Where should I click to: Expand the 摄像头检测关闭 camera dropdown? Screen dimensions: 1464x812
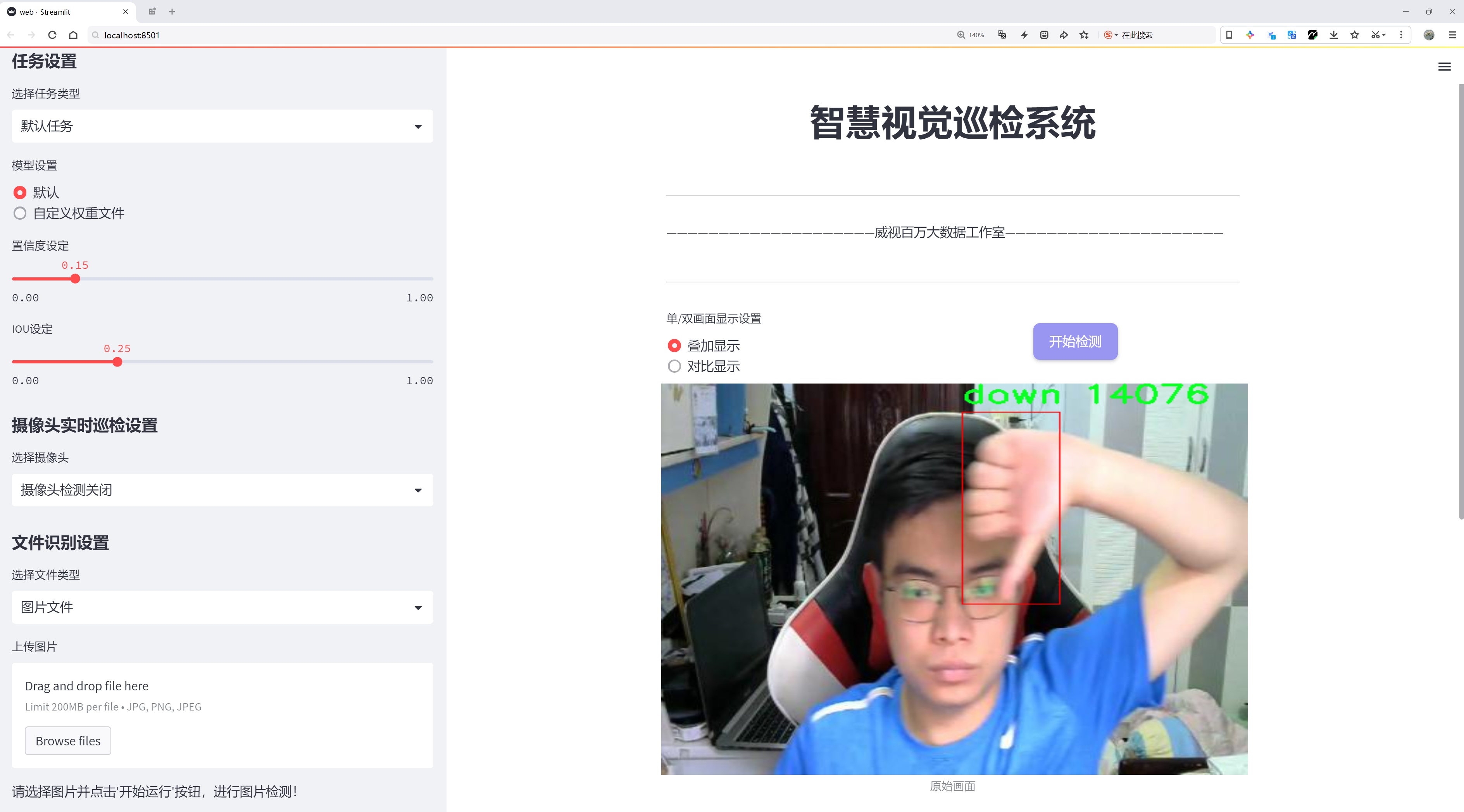(x=222, y=490)
